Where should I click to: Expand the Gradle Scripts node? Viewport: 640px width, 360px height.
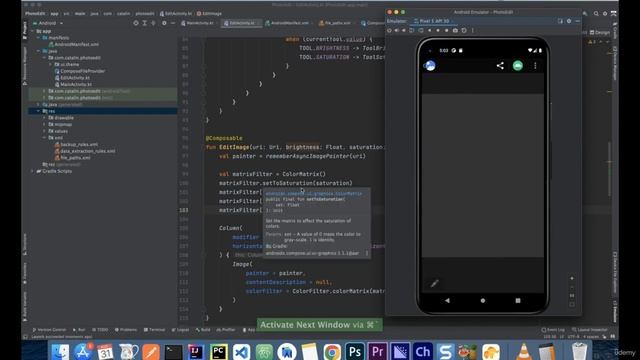(x=33, y=171)
